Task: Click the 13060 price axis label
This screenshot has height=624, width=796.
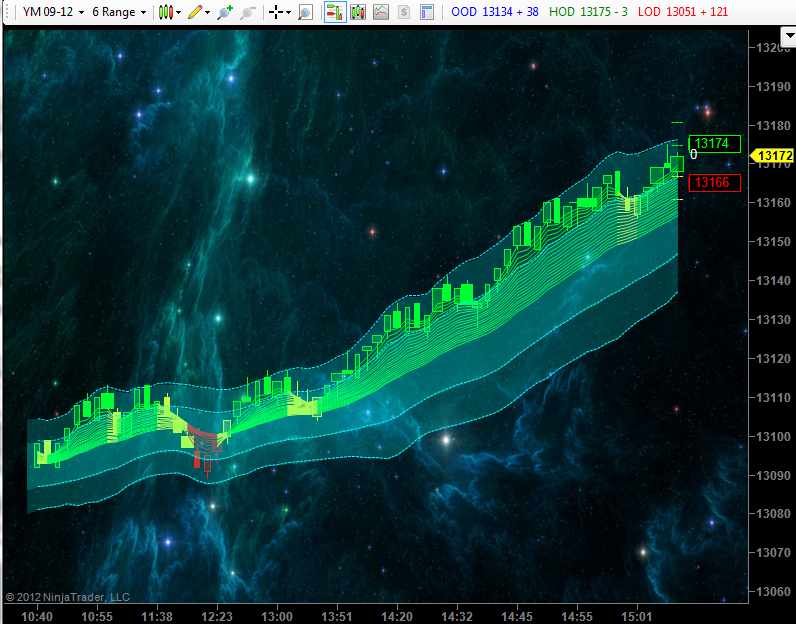Action: click(773, 592)
